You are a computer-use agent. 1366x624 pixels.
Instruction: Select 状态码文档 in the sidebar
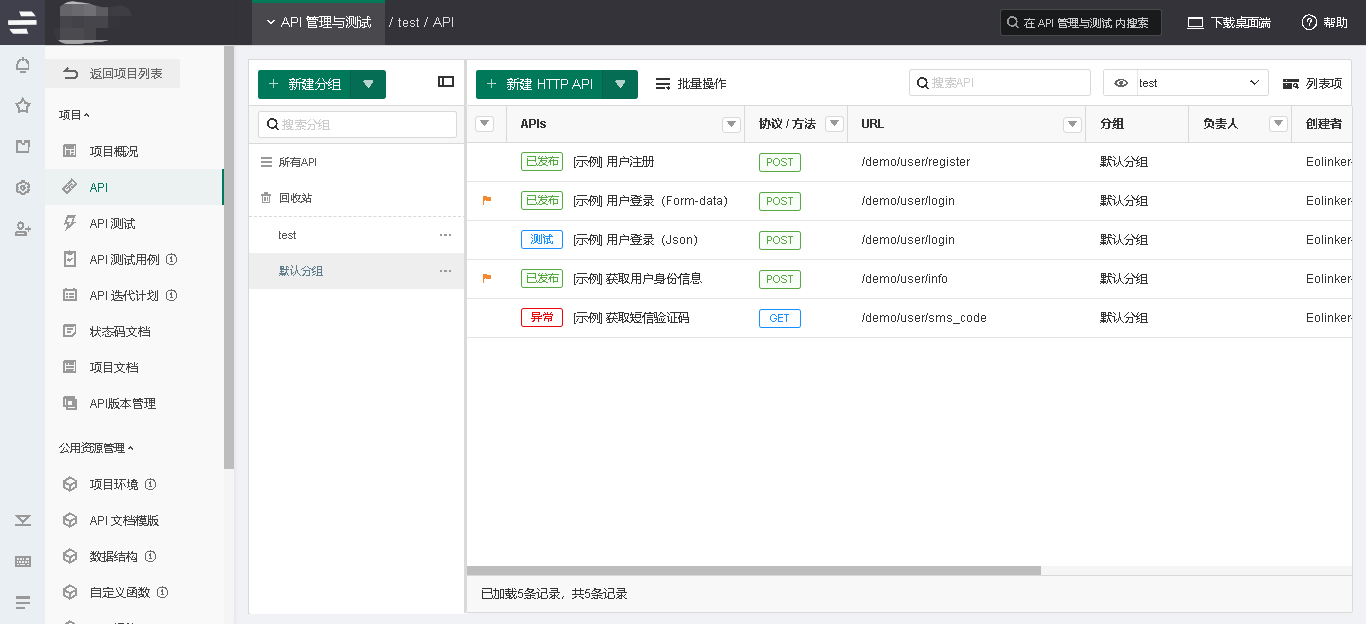point(120,332)
